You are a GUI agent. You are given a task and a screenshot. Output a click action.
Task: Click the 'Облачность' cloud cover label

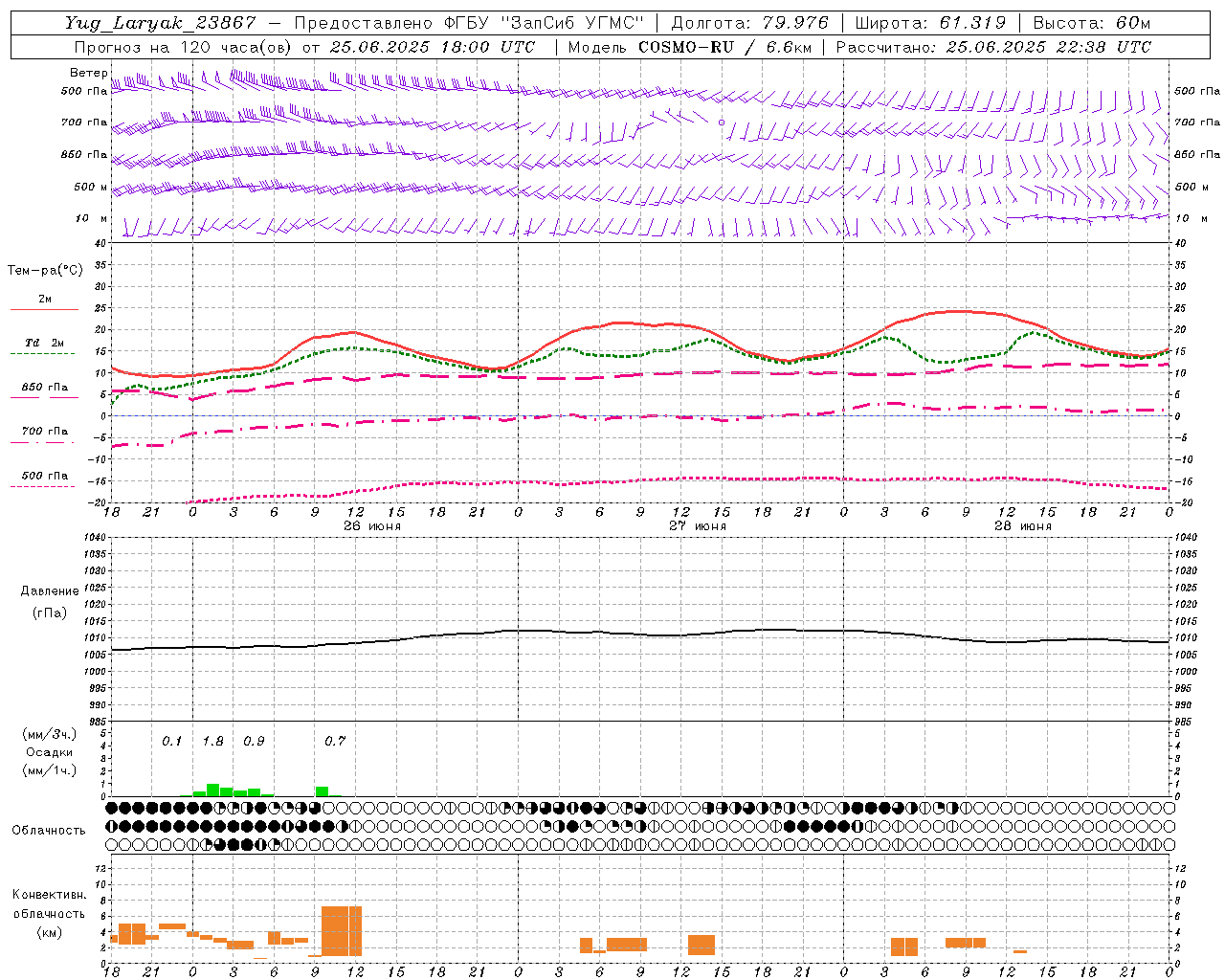tap(49, 831)
